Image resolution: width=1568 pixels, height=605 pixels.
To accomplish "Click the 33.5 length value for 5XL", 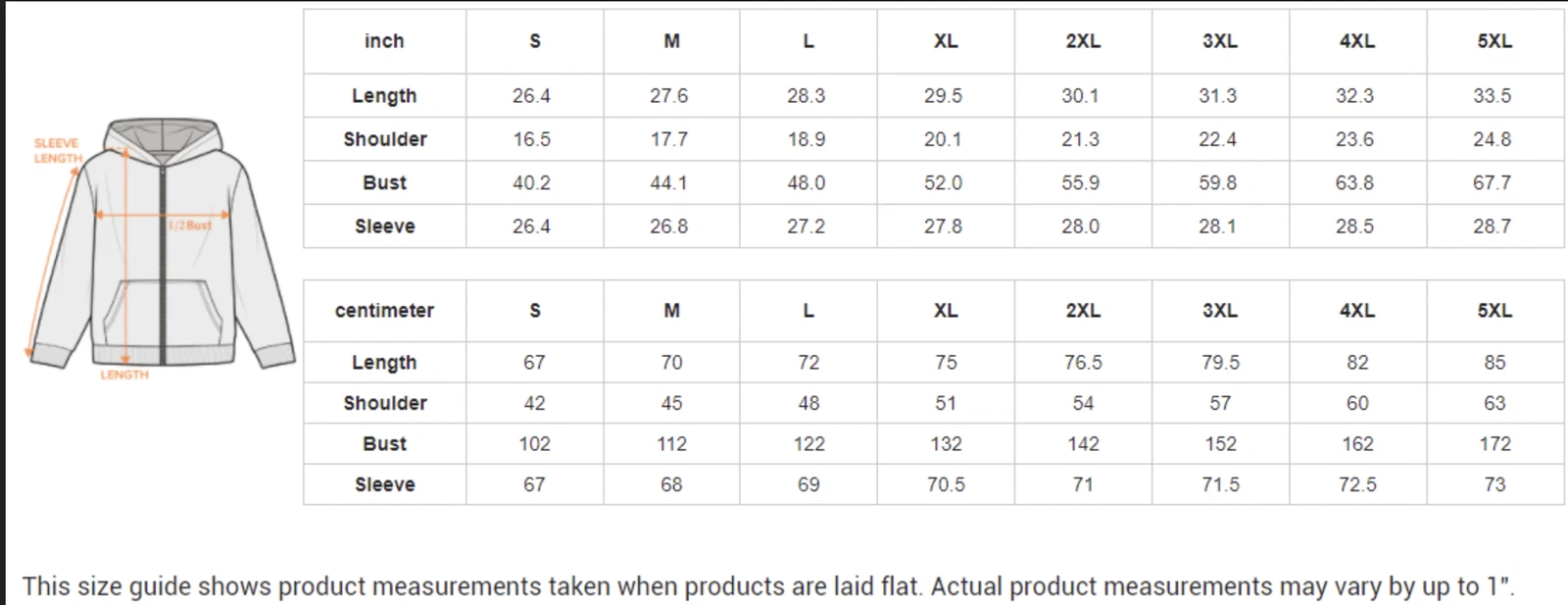I will [x=1492, y=96].
